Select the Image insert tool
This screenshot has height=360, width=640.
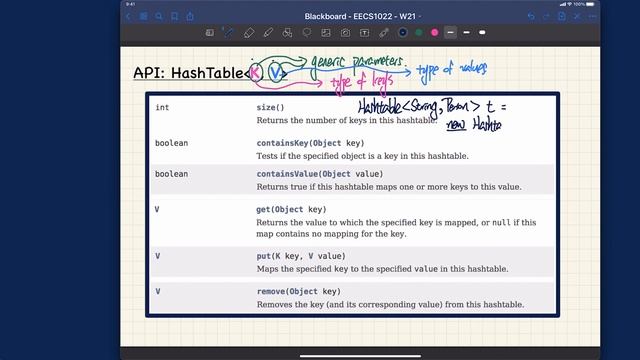pyautogui.click(x=326, y=33)
